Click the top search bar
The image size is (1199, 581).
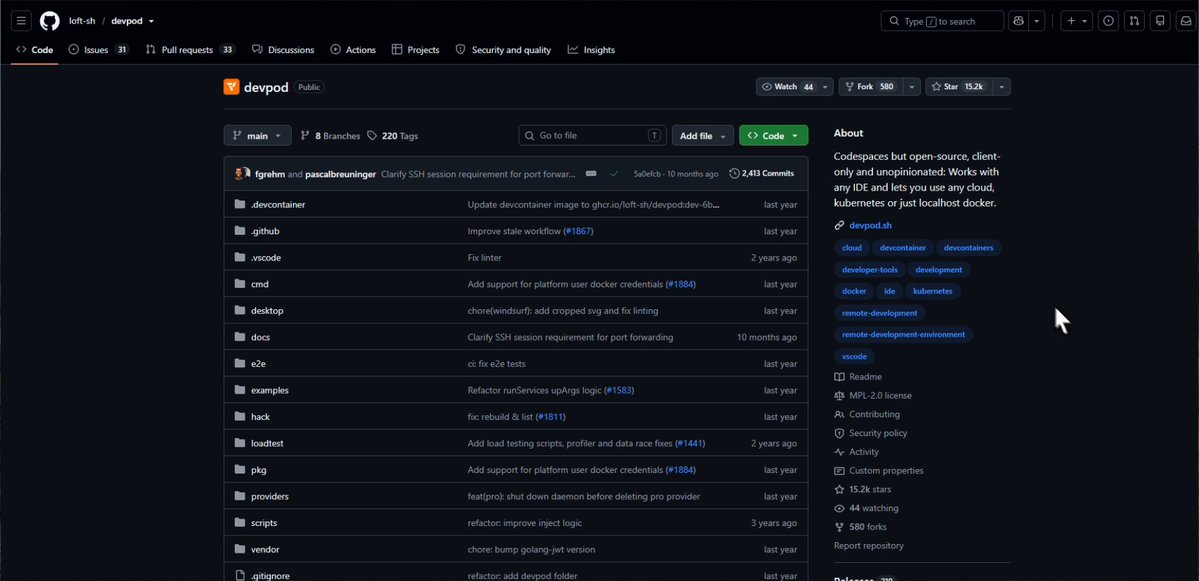[942, 21]
